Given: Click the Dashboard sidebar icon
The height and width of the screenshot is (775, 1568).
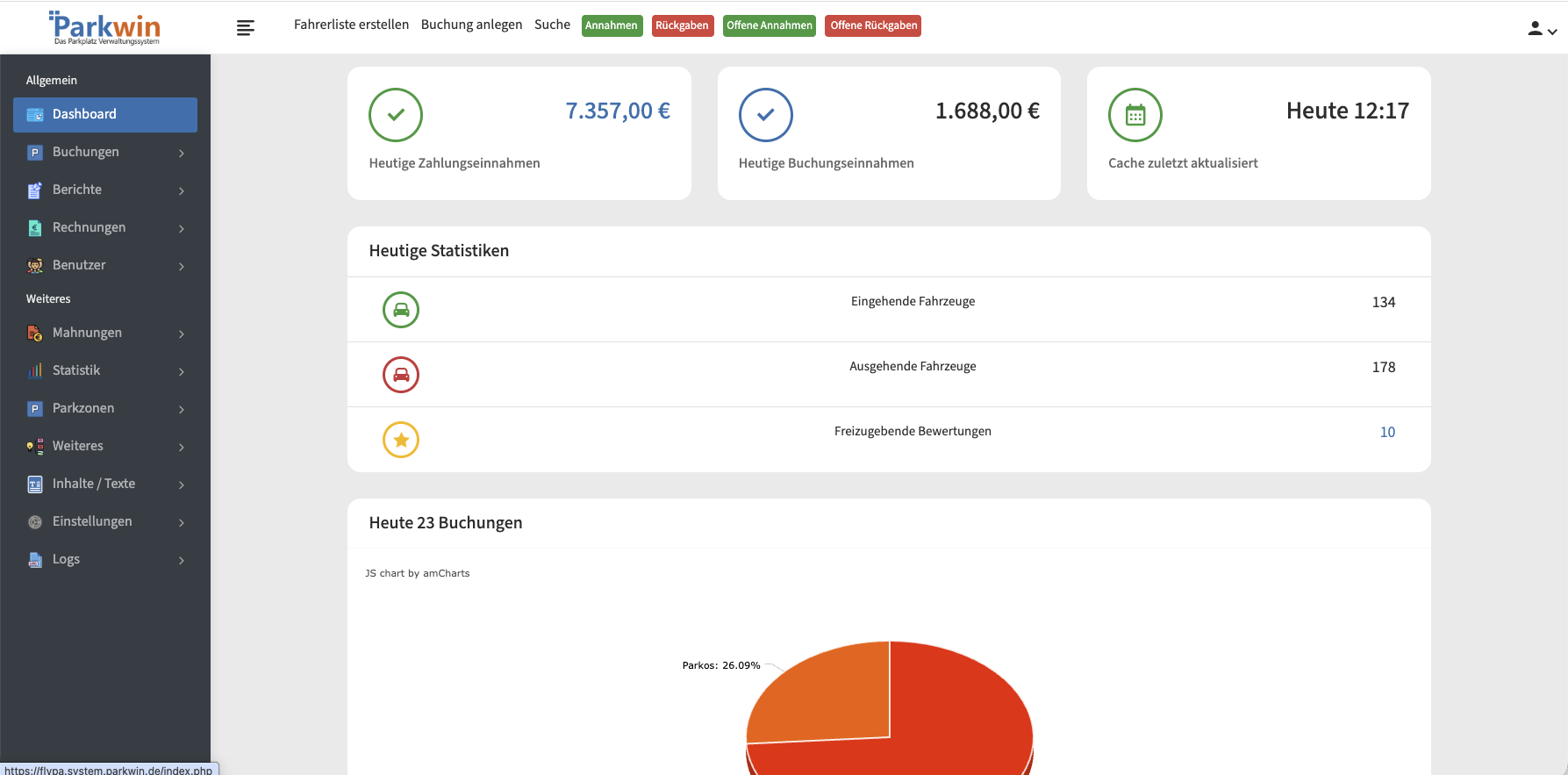Looking at the screenshot, I should point(35,115).
